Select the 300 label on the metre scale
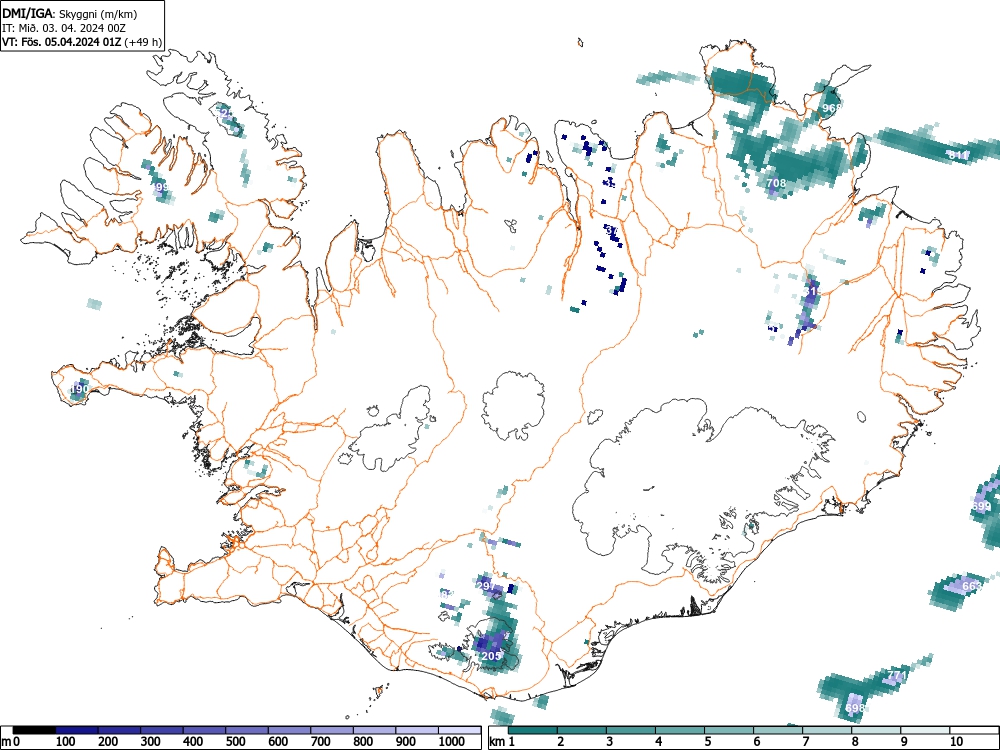Viewport: 1000px width, 750px height. [151, 742]
